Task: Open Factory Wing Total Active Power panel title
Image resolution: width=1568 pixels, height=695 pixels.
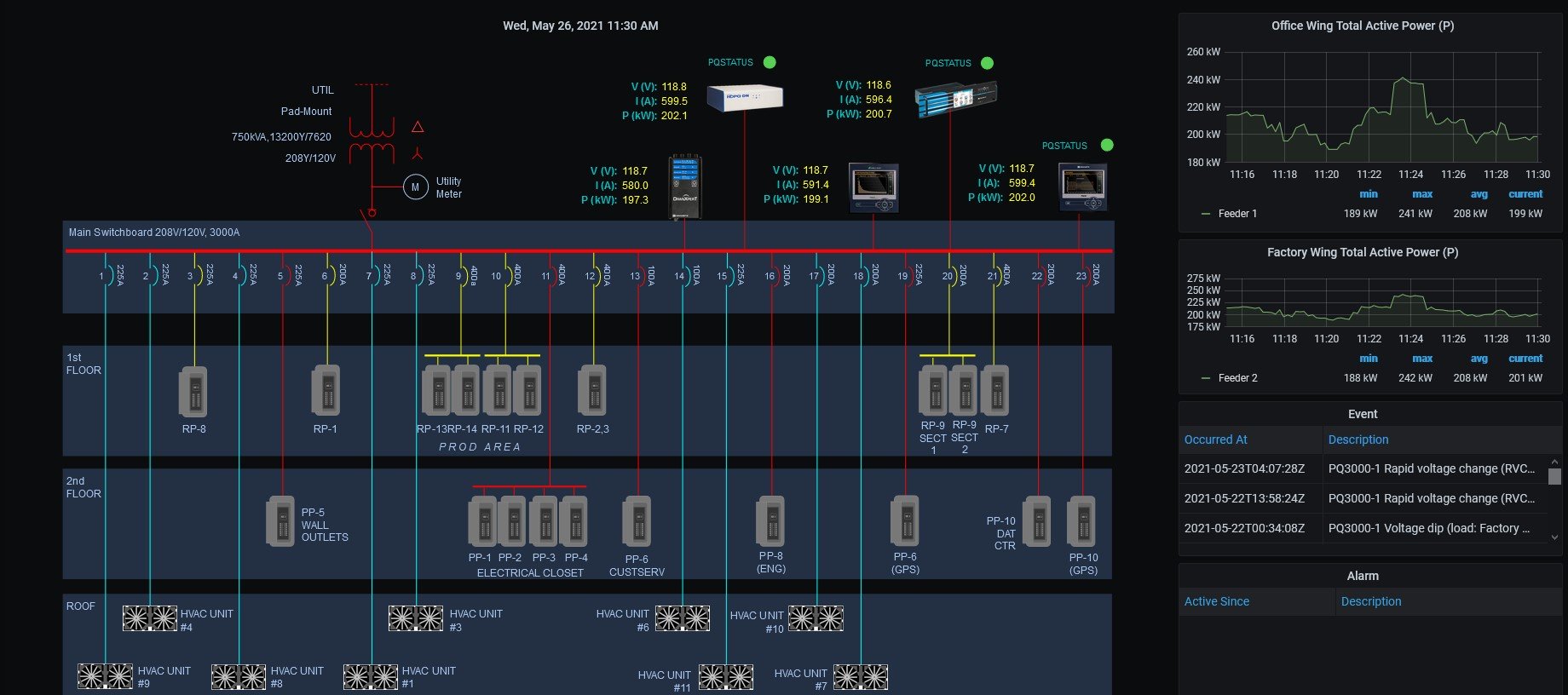Action: click(x=1362, y=252)
